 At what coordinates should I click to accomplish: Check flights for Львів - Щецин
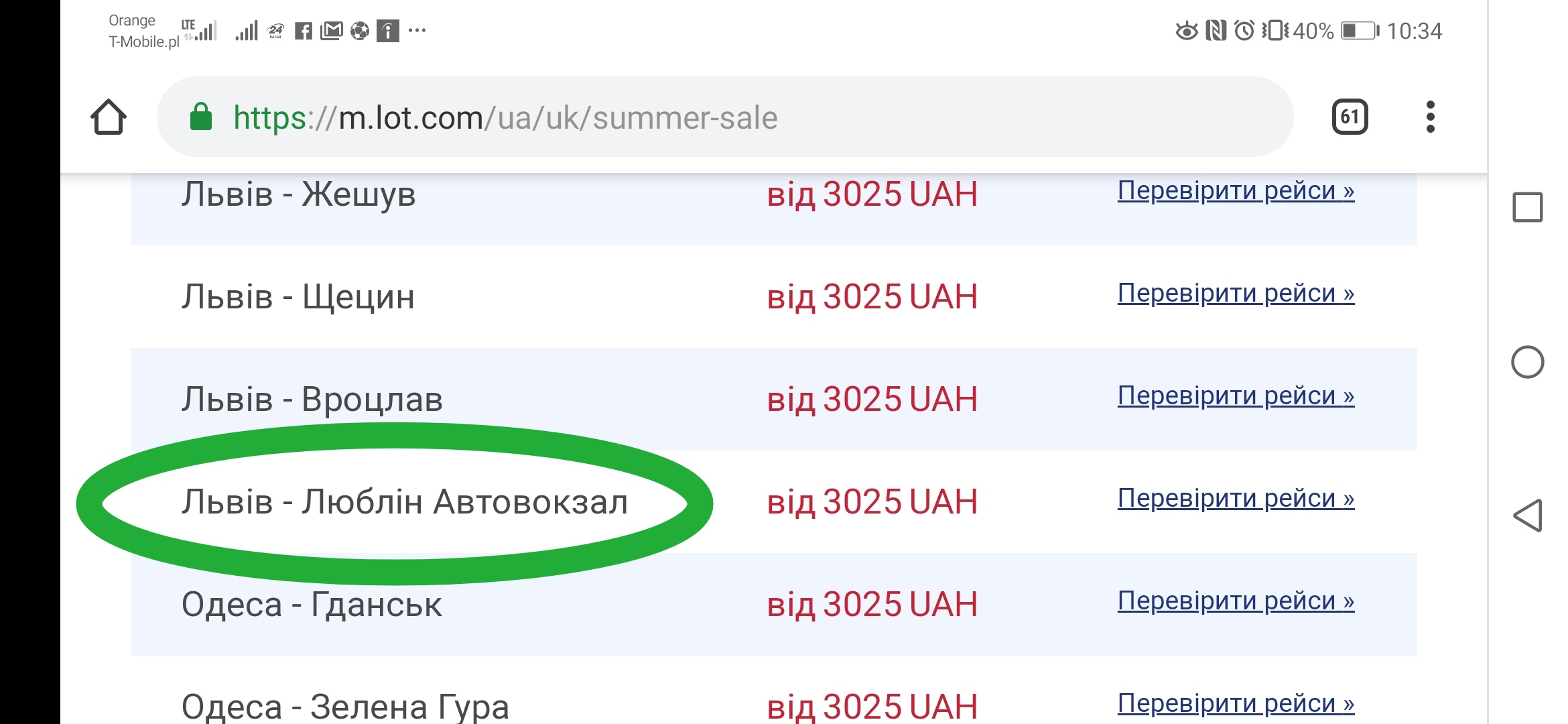pos(1236,294)
